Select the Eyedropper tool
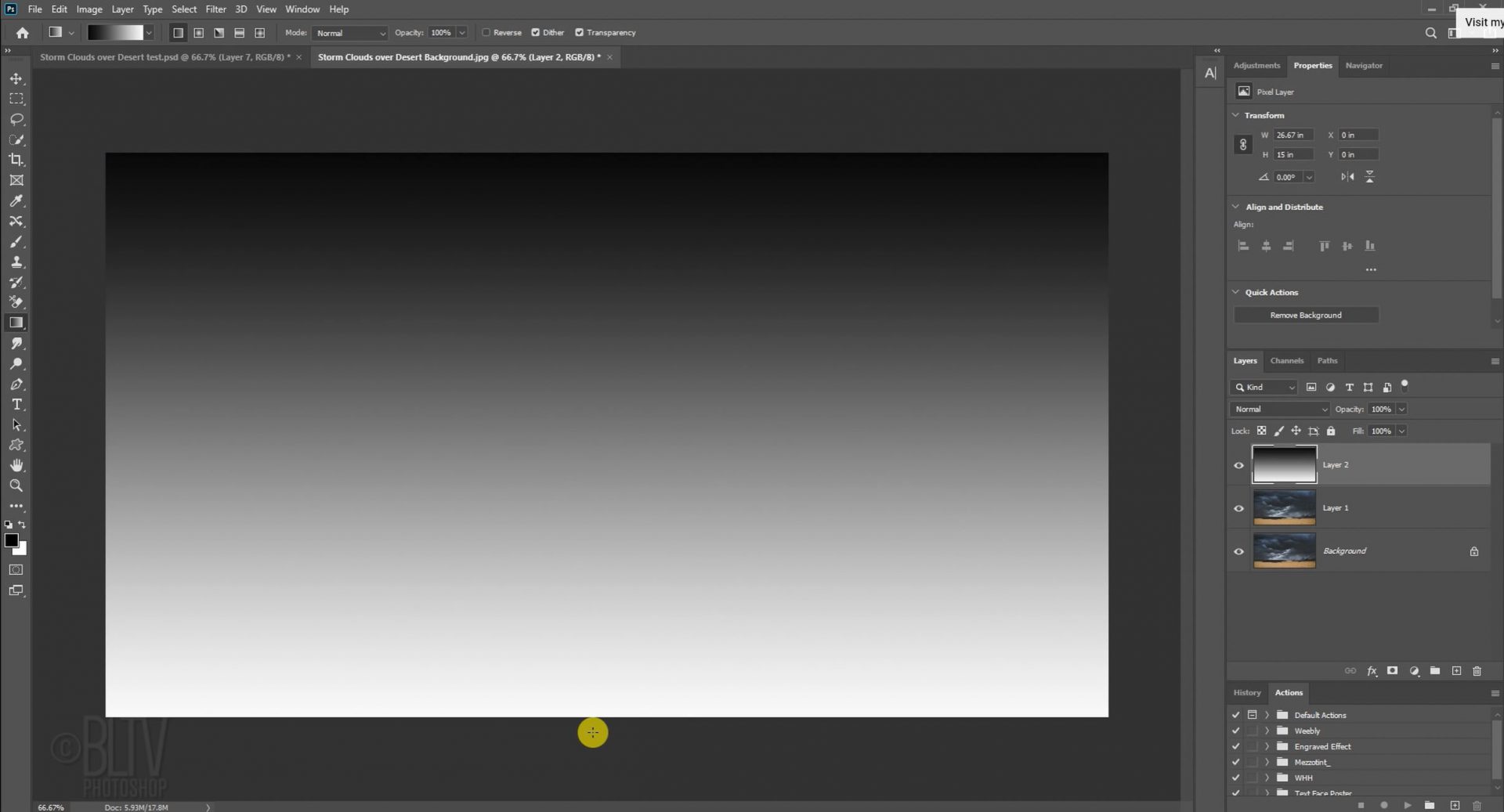This screenshot has width=1504, height=812. [x=16, y=200]
